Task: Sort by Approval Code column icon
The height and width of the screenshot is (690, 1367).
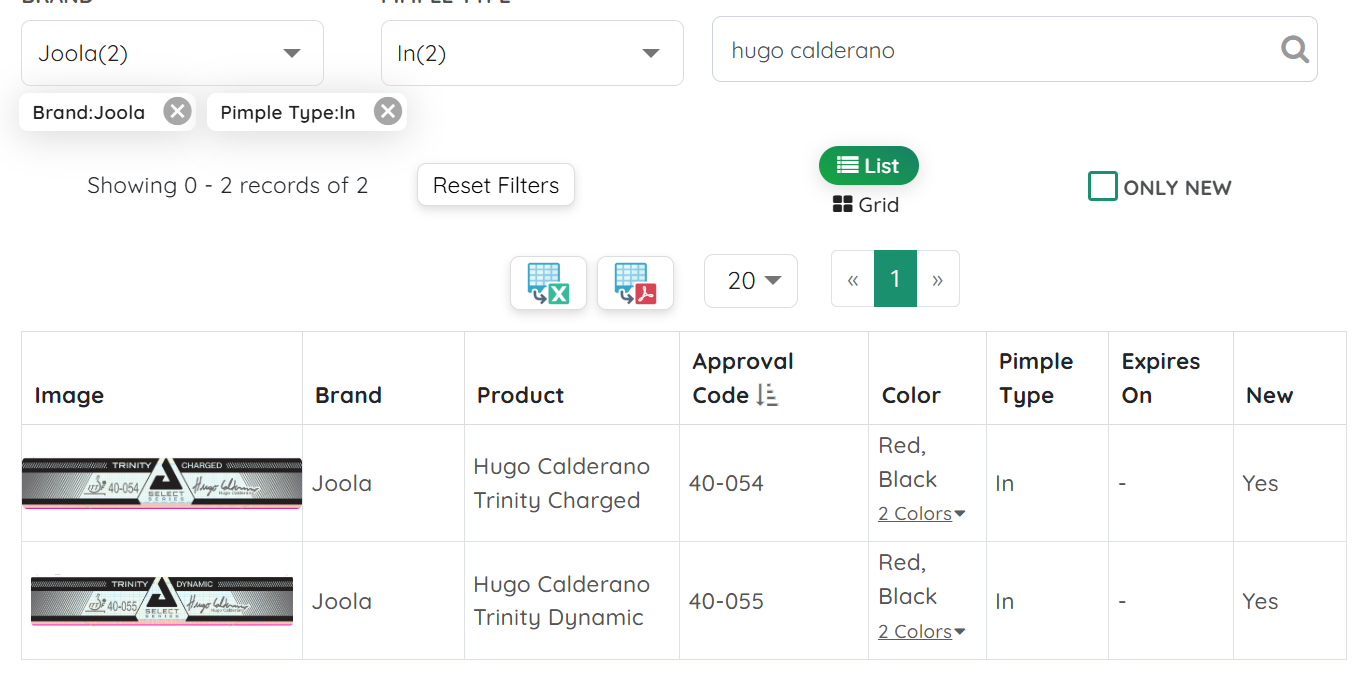Action: click(767, 396)
